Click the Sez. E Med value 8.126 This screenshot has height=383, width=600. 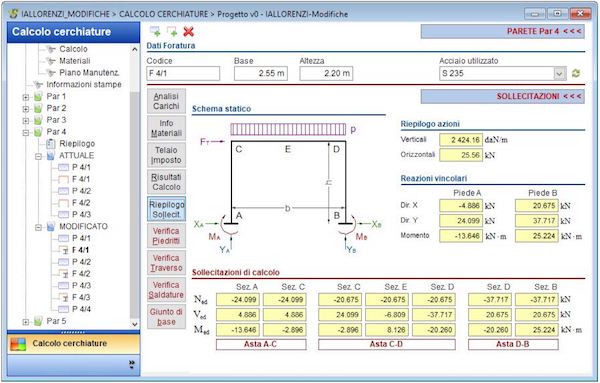point(386,330)
